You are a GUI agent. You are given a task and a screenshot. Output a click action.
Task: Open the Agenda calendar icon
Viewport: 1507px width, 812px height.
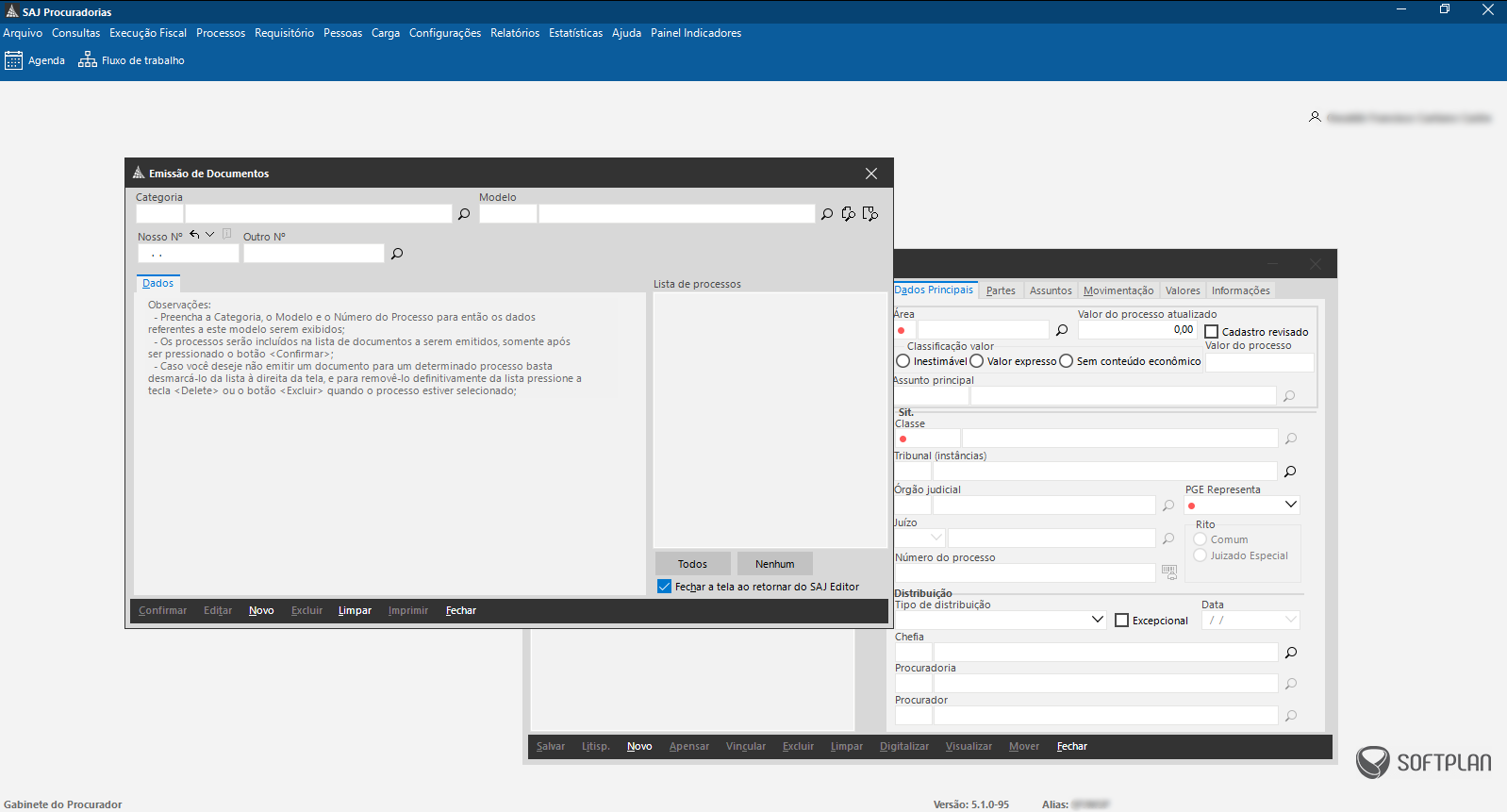pyautogui.click(x=13, y=60)
